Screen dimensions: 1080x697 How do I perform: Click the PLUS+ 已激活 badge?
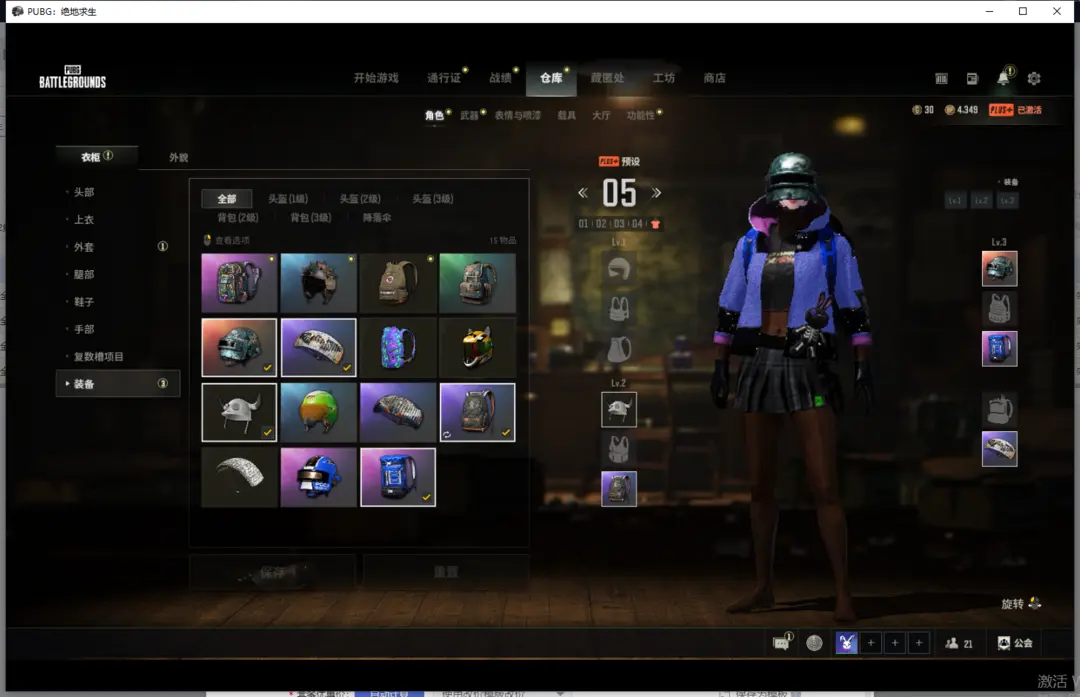1015,110
